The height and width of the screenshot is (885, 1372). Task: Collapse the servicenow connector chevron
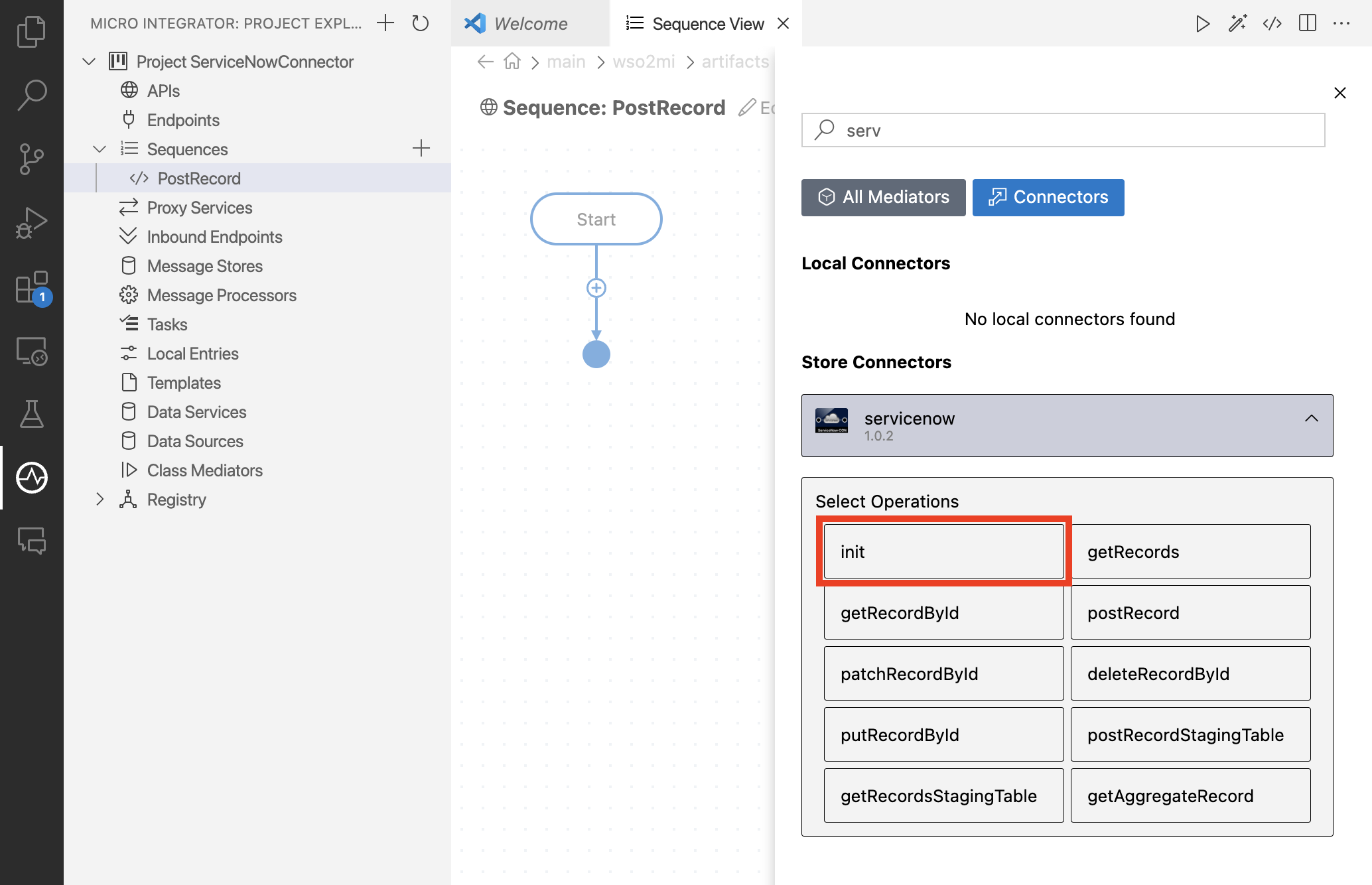pos(1312,419)
